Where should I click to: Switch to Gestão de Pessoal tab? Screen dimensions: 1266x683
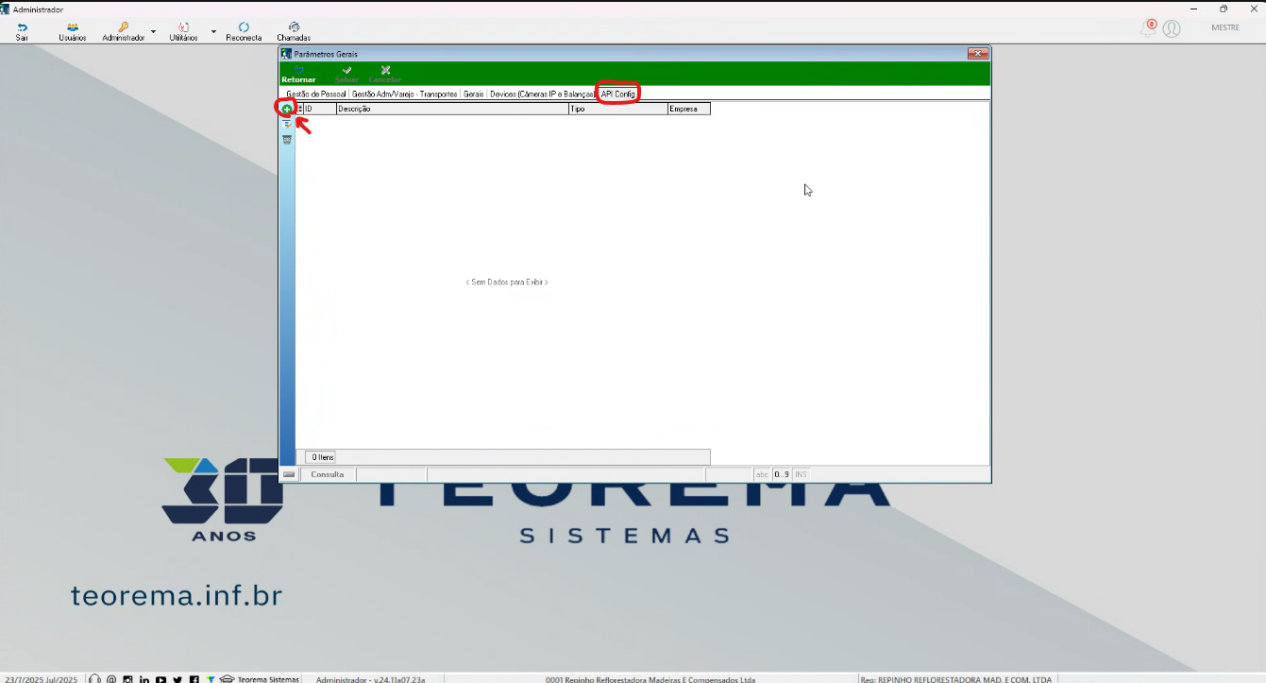tap(316, 94)
